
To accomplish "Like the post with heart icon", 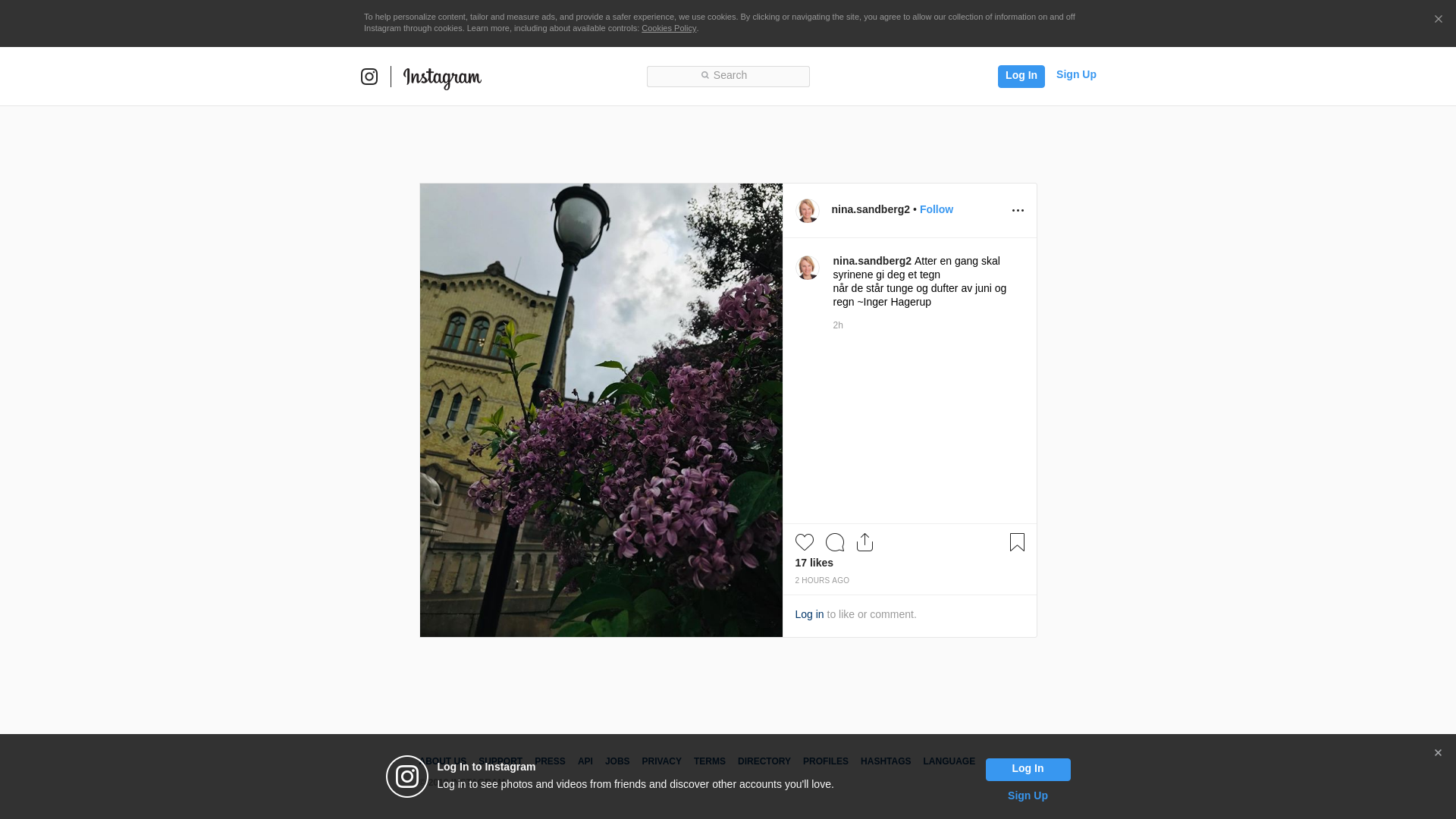I will 805,542.
